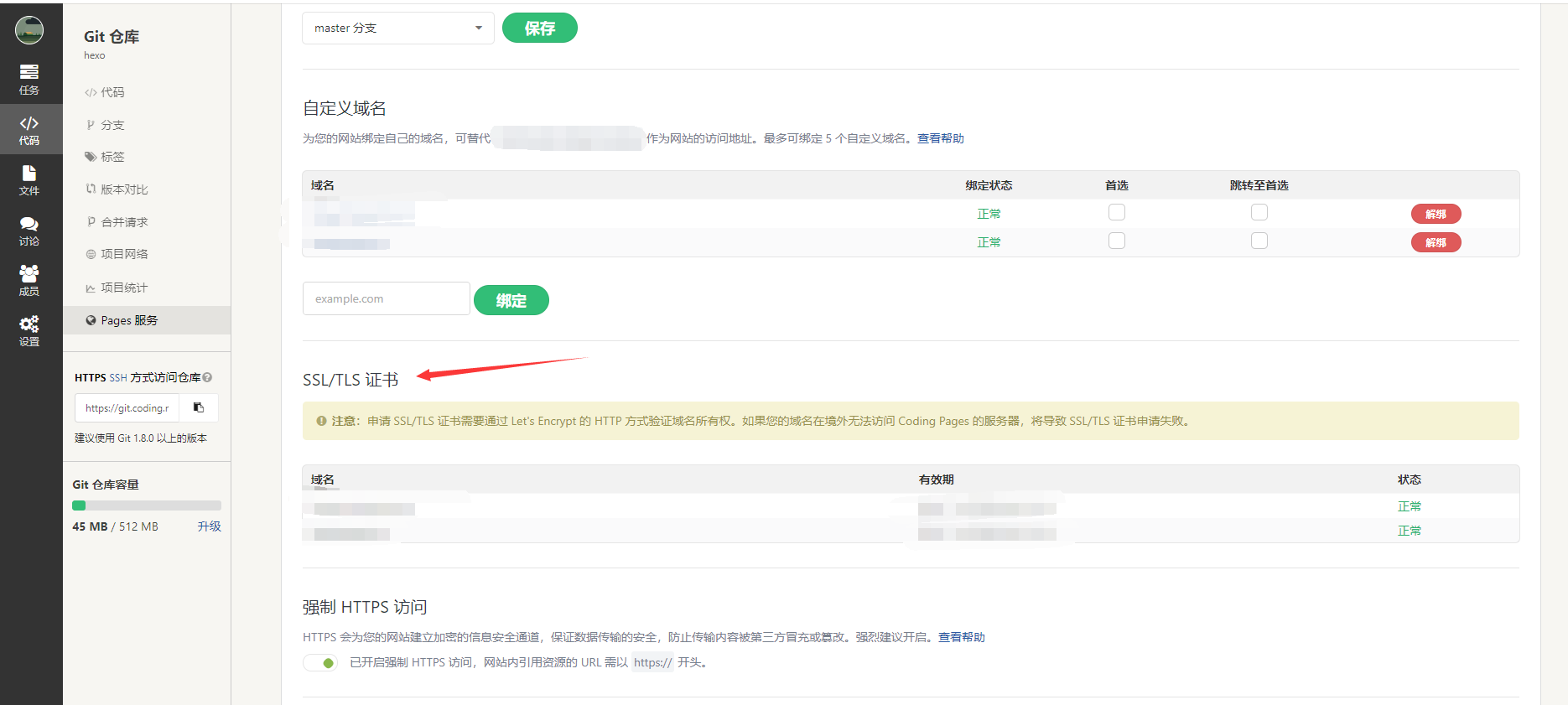Check 首选 for the second domain row

point(1117,241)
